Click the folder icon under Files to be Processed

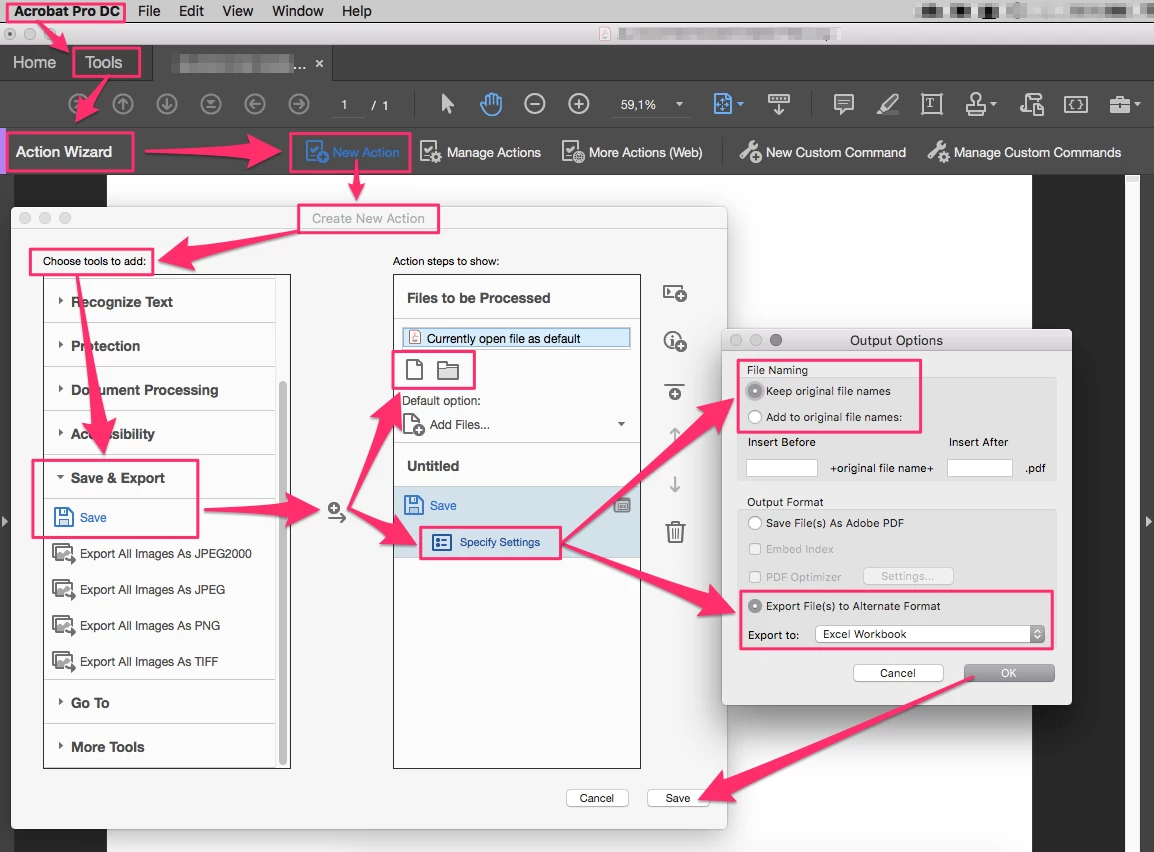pos(447,370)
